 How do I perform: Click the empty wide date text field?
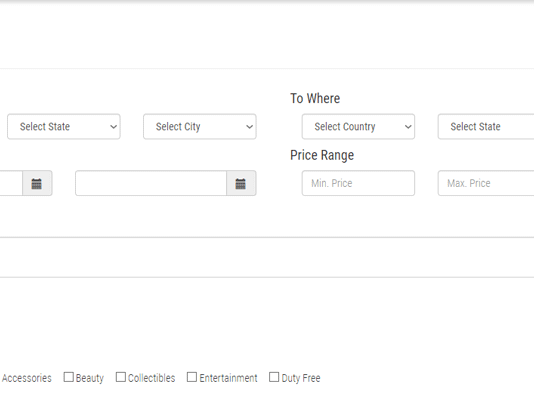click(151, 183)
